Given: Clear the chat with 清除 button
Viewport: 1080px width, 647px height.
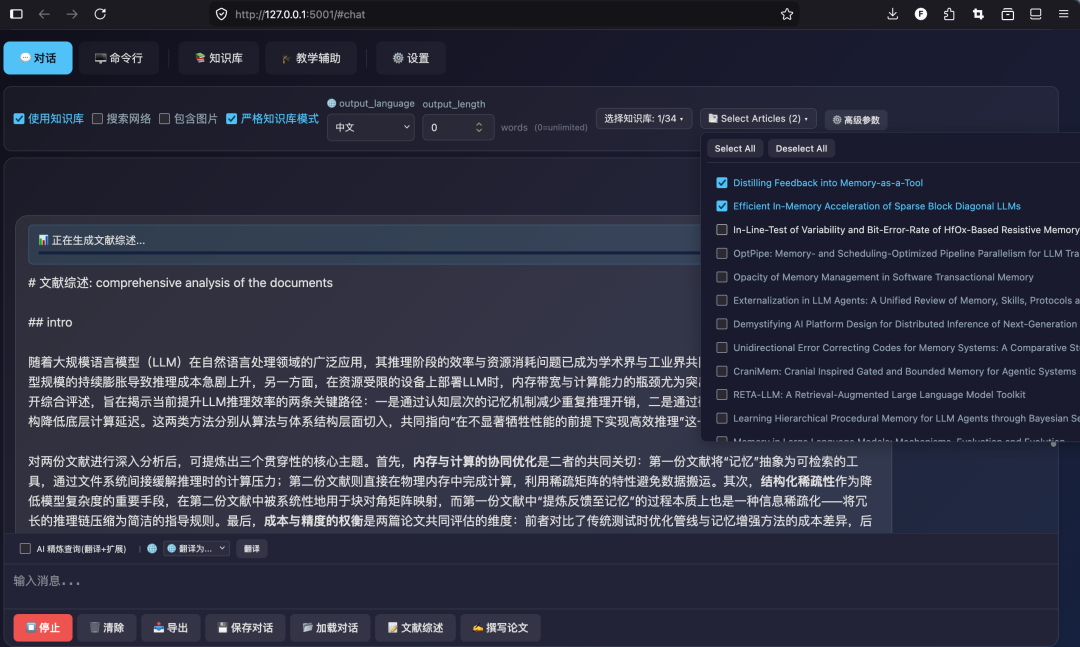Looking at the screenshot, I should point(107,628).
